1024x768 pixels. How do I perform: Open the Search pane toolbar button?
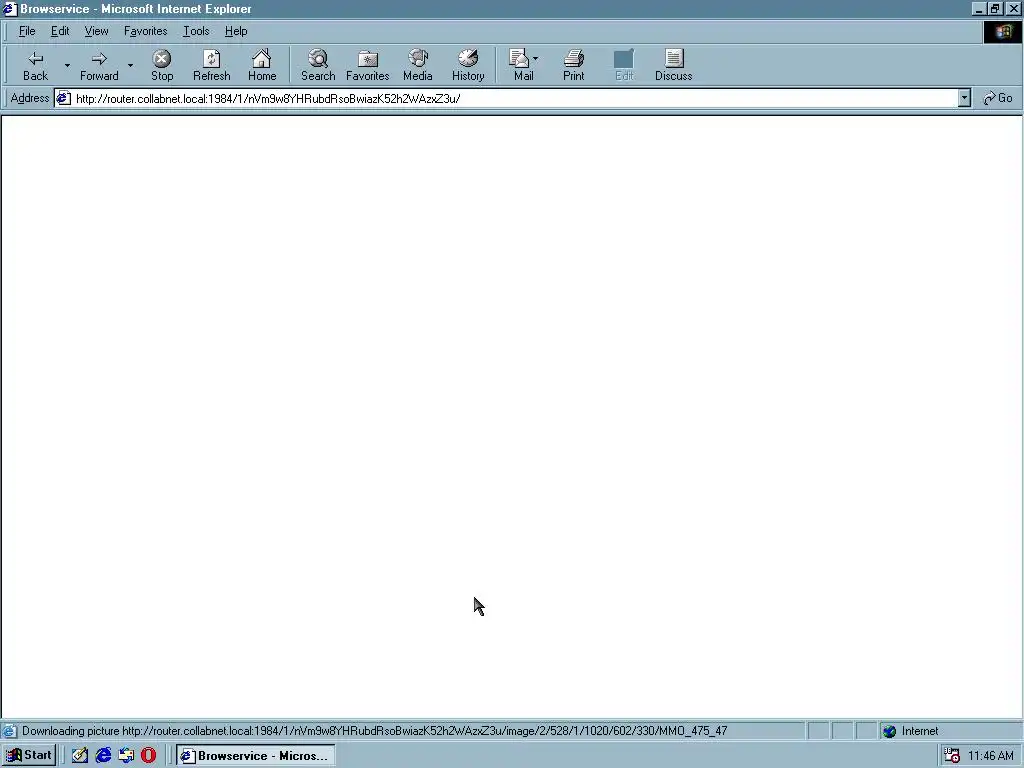click(x=318, y=65)
